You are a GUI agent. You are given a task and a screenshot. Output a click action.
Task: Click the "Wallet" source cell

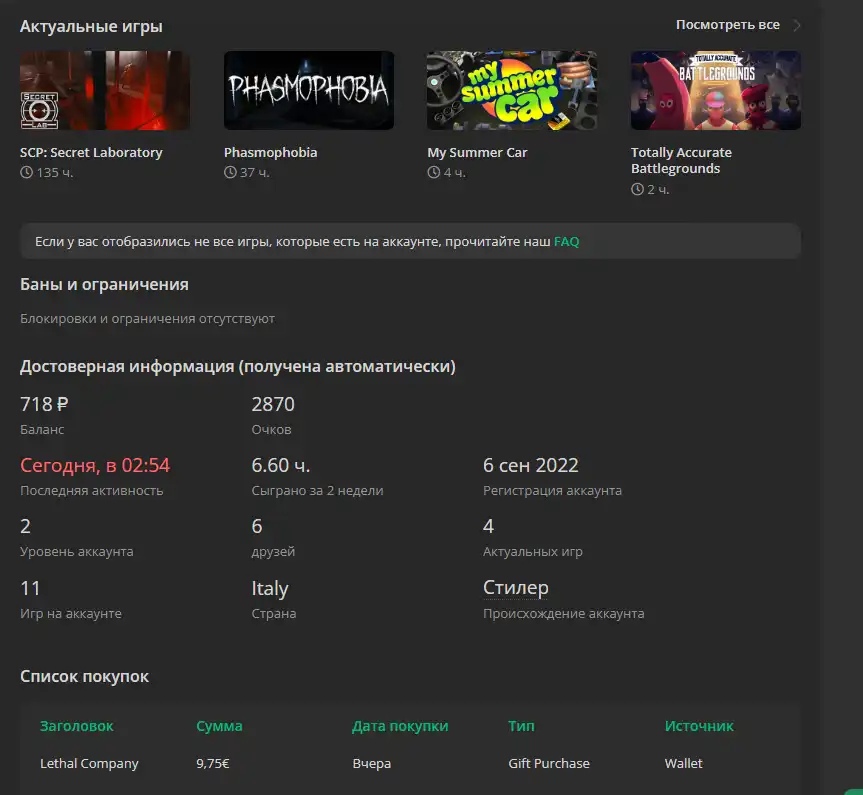tap(684, 763)
